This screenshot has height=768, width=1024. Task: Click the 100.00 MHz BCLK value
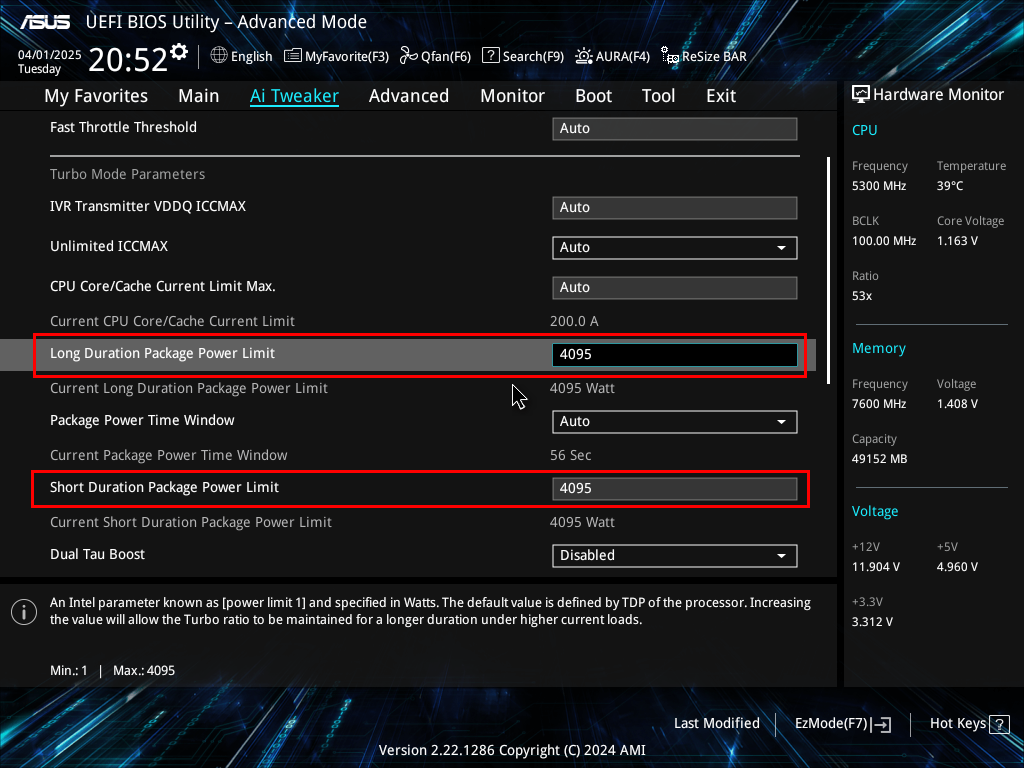(x=884, y=241)
